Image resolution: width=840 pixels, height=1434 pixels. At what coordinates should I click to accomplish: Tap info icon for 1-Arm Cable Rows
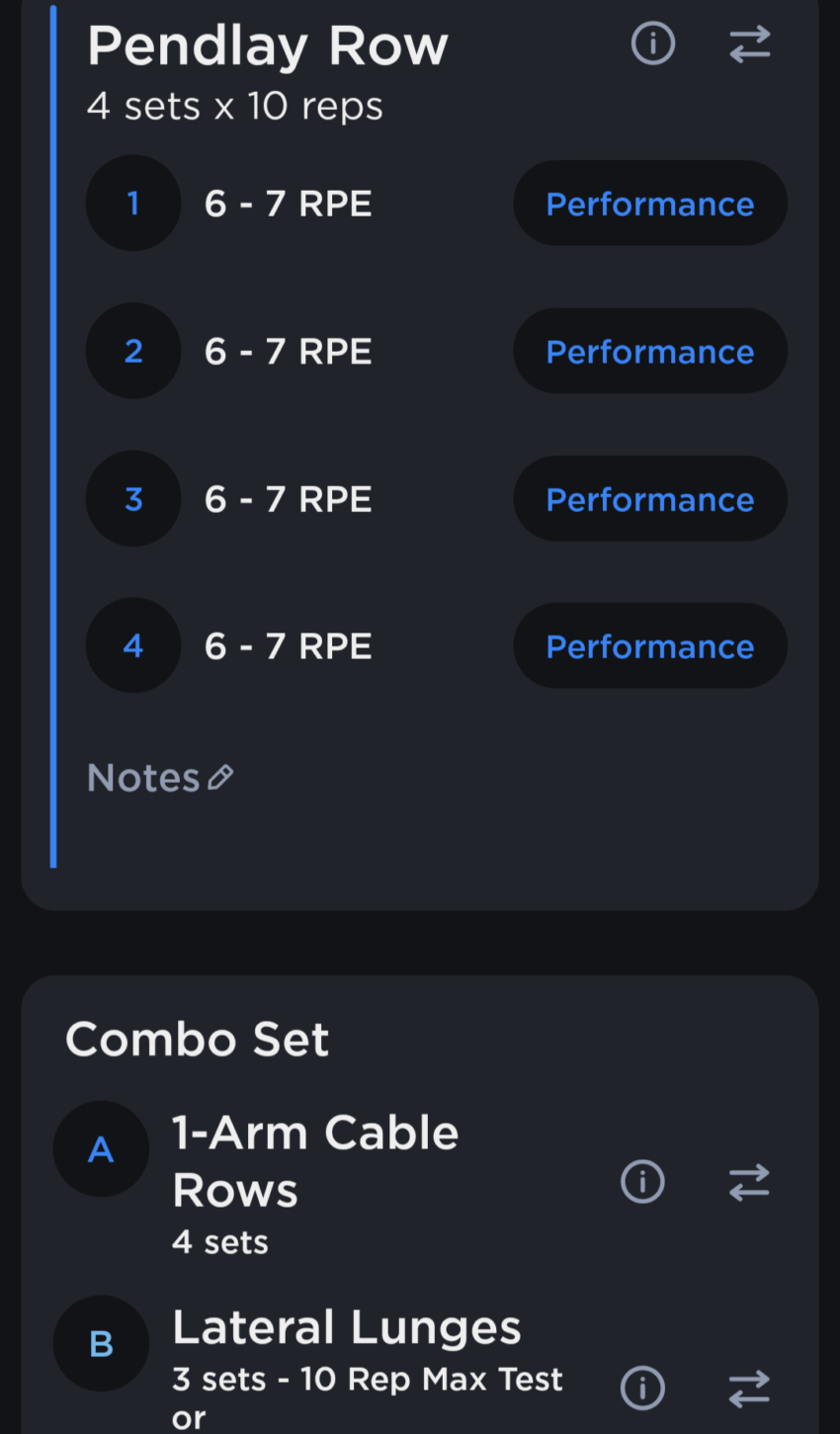click(x=642, y=1181)
